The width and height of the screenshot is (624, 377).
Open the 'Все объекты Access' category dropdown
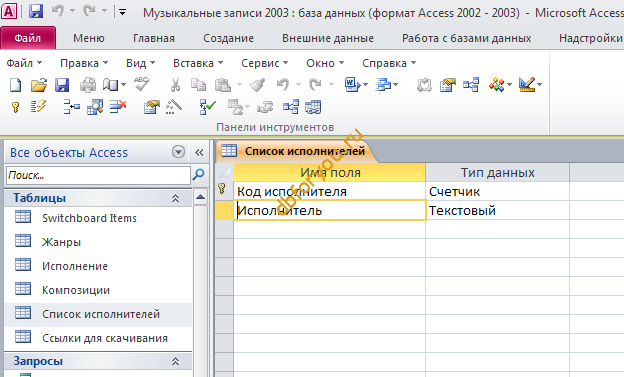click(178, 152)
